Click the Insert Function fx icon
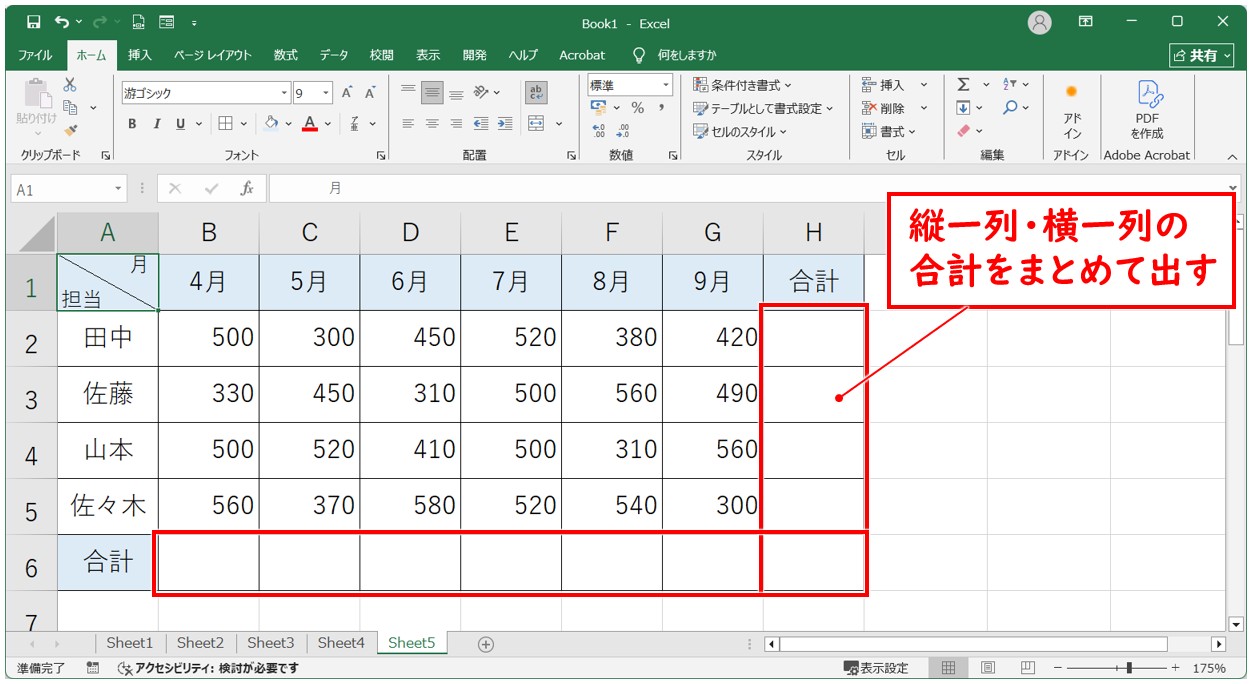1253x684 pixels. pos(246,188)
